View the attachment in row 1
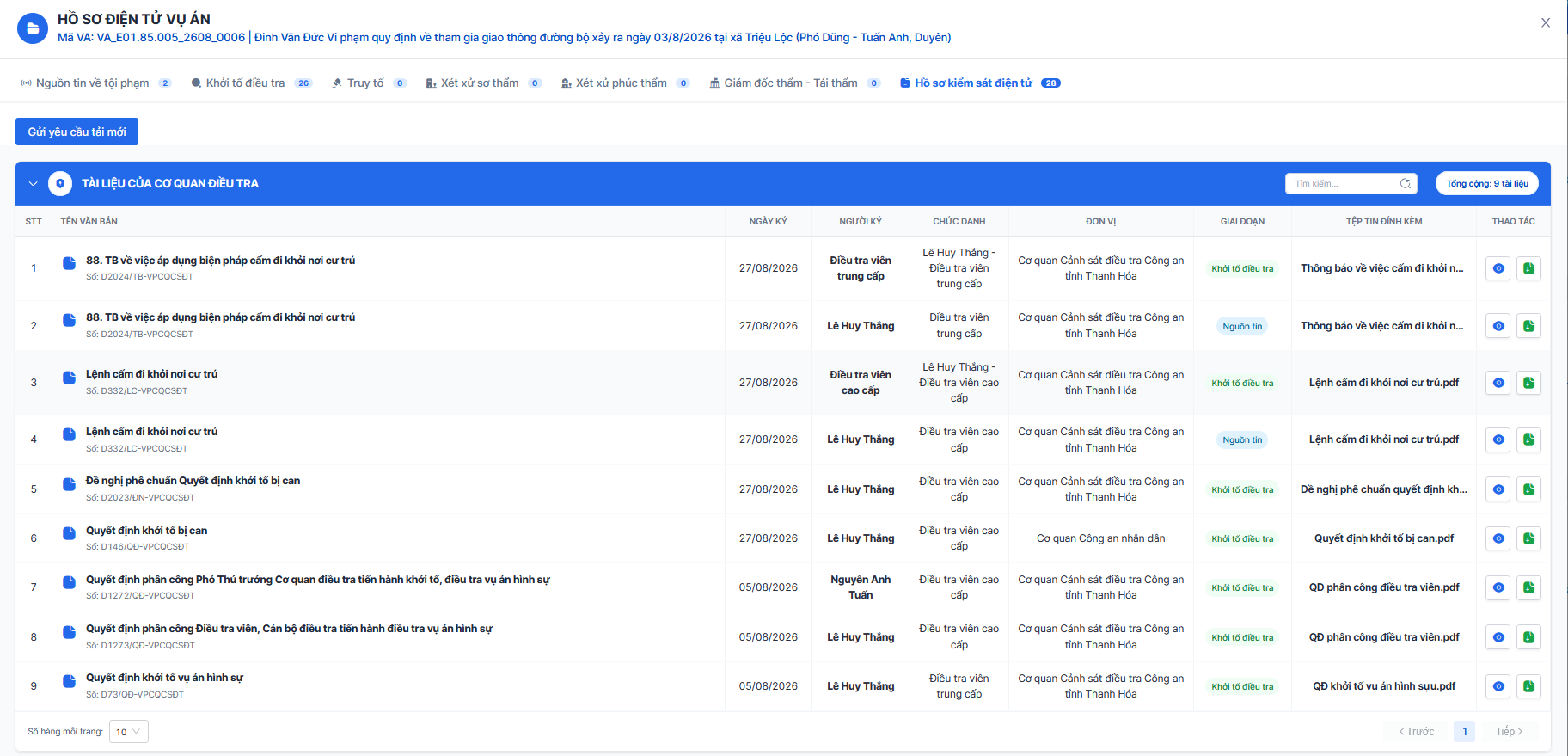The width and height of the screenshot is (1568, 756). pos(1498,268)
